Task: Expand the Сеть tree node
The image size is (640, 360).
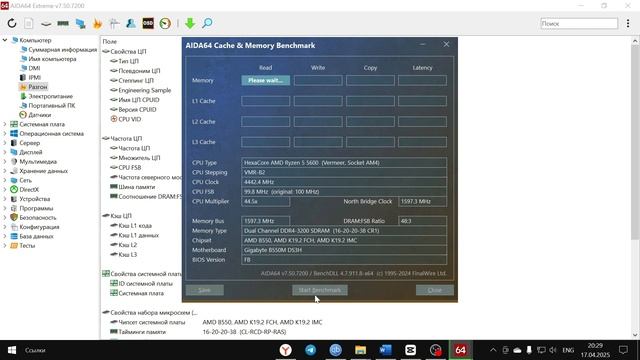Action: [5, 180]
